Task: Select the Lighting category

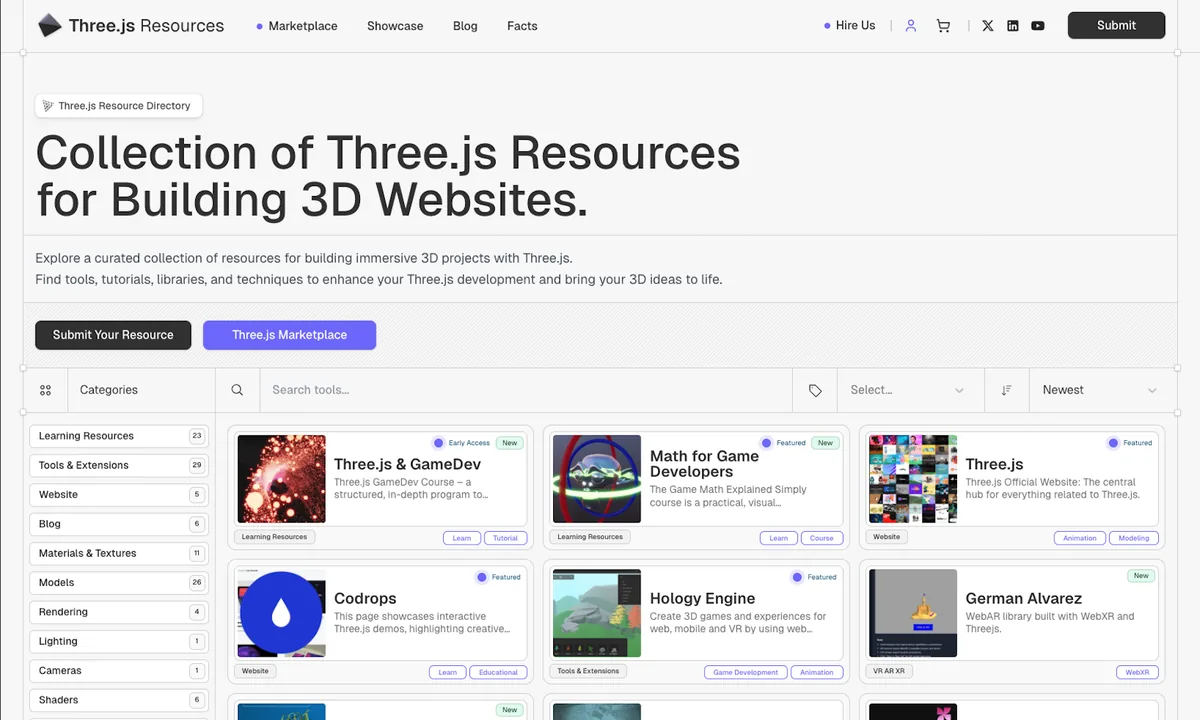Action: [119, 641]
